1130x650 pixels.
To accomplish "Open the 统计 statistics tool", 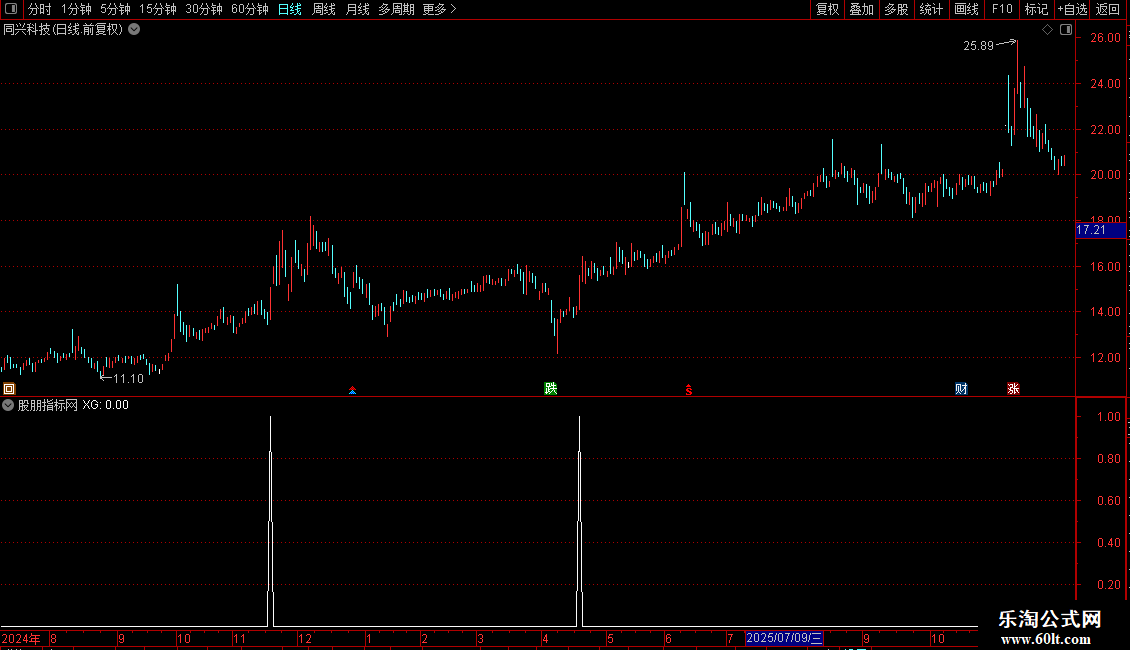I will 931,9.
